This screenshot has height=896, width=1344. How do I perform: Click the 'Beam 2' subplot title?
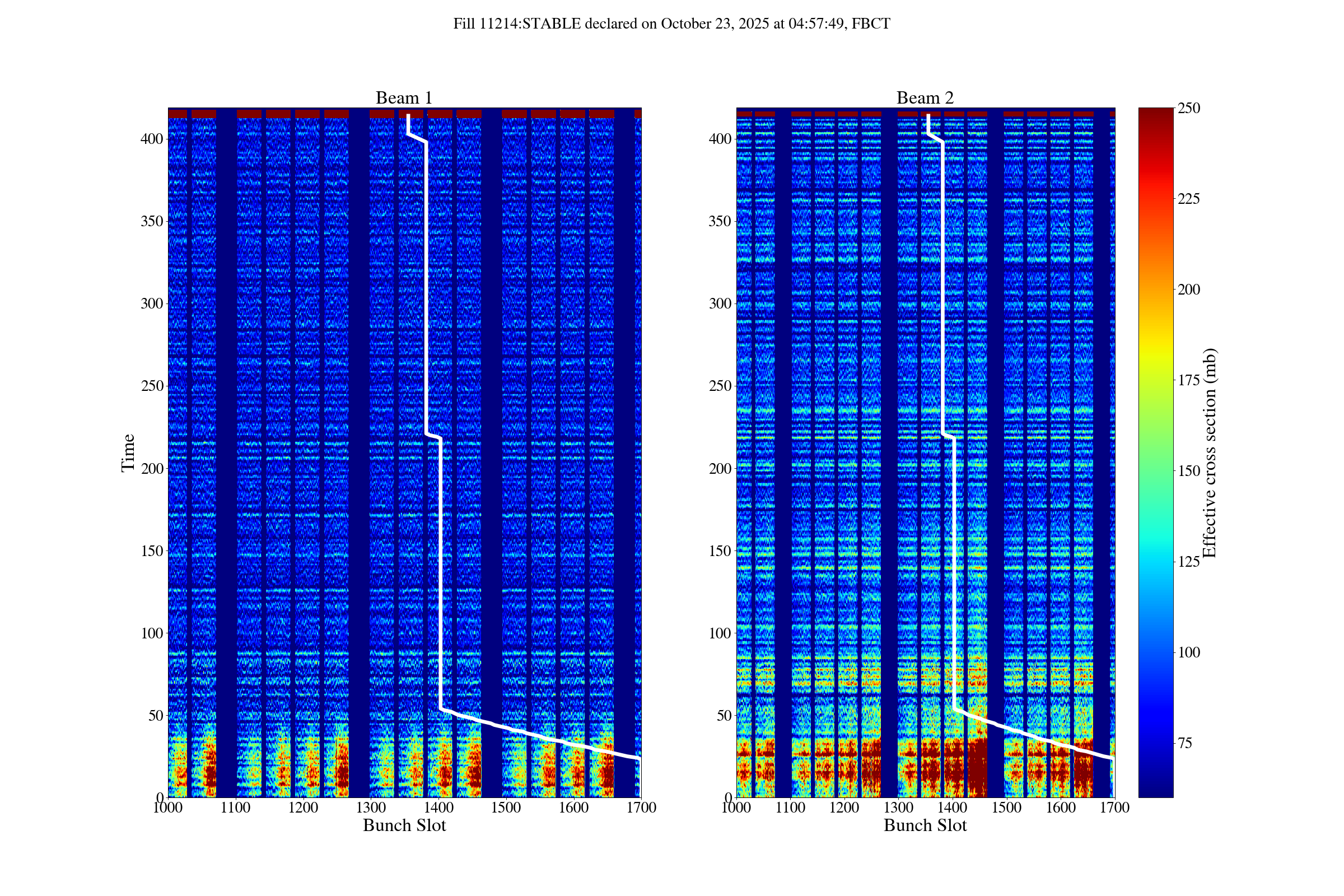tap(925, 97)
